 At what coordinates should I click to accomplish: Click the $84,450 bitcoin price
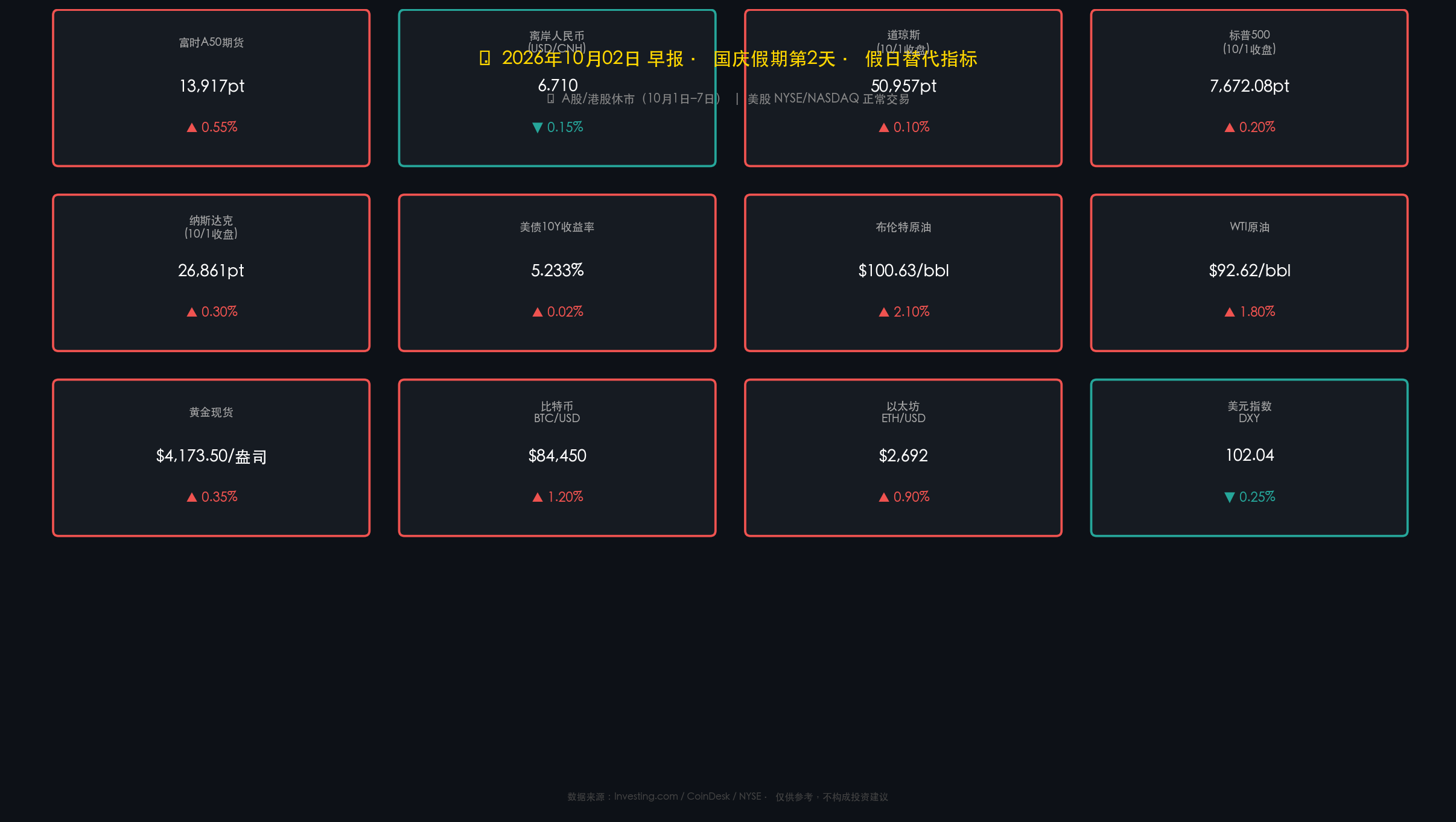(x=558, y=456)
